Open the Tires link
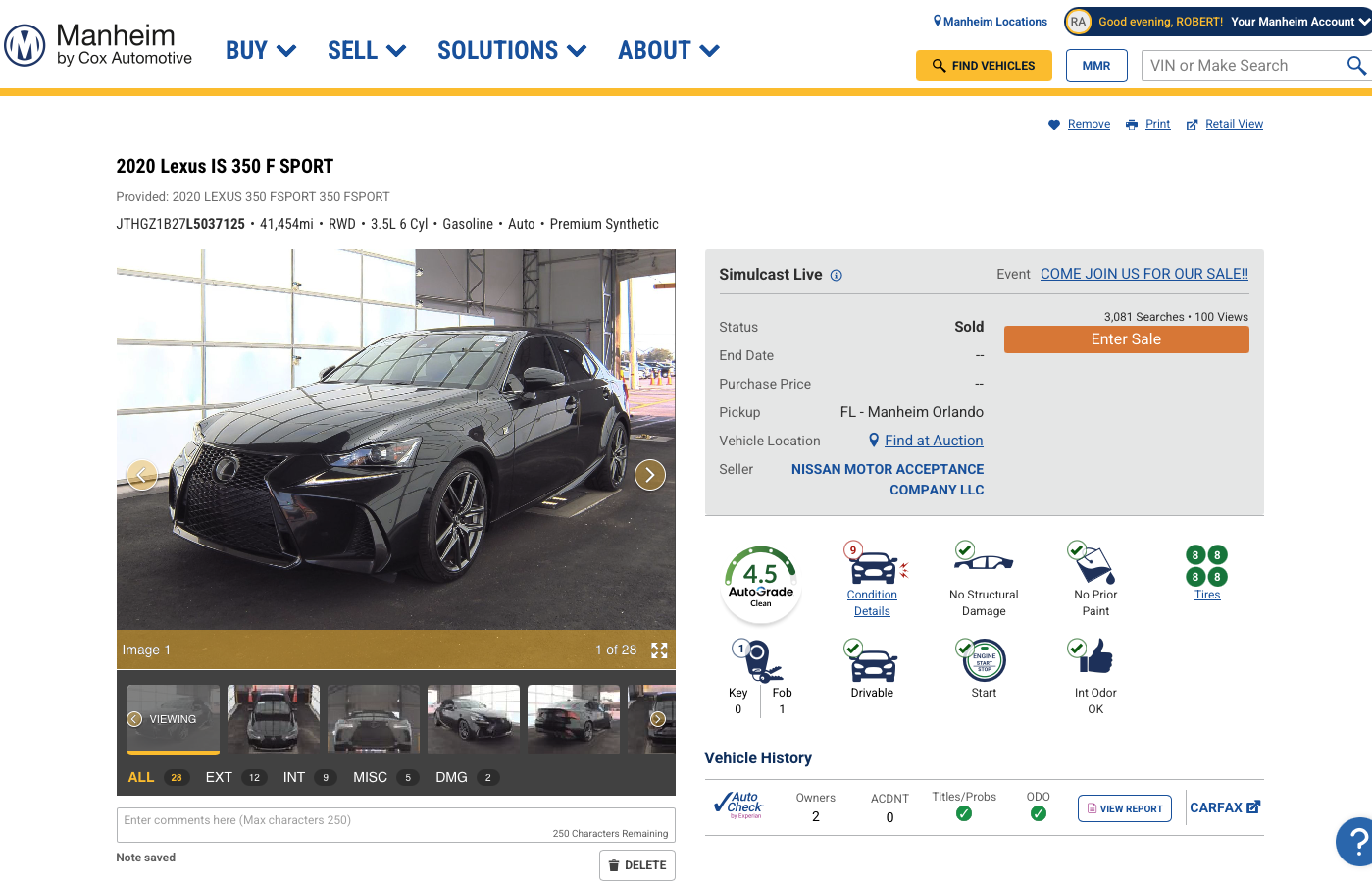This screenshot has width=1372, height=884. tap(1207, 595)
